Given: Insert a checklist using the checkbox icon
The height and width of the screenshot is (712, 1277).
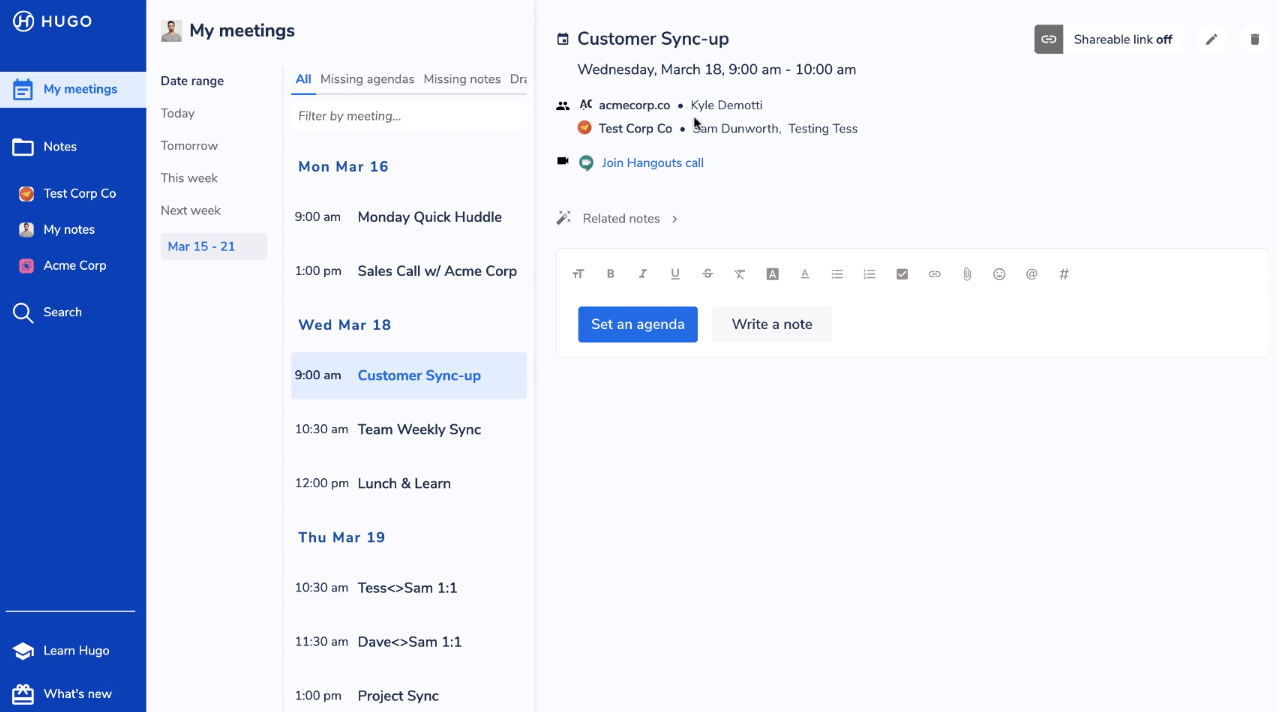Looking at the screenshot, I should point(902,273).
